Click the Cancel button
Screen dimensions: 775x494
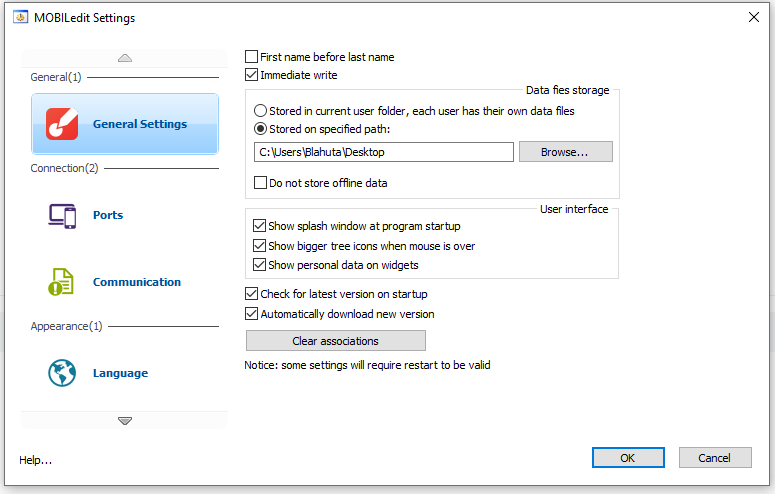point(715,458)
